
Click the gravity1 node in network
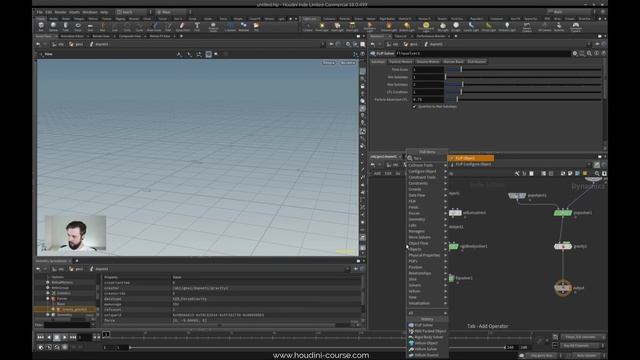tap(562, 246)
